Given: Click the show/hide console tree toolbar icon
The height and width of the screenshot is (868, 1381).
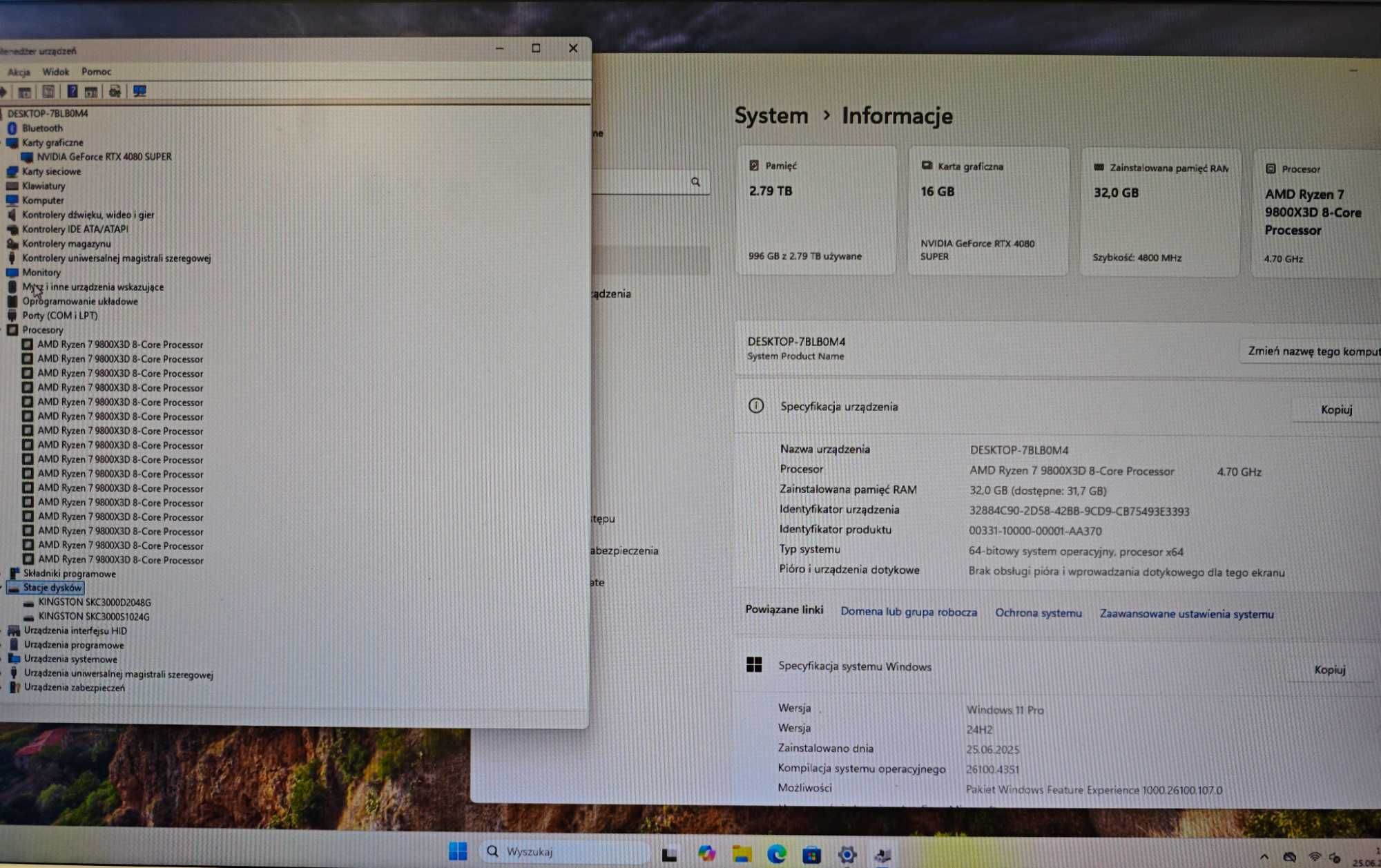Looking at the screenshot, I should tap(24, 92).
